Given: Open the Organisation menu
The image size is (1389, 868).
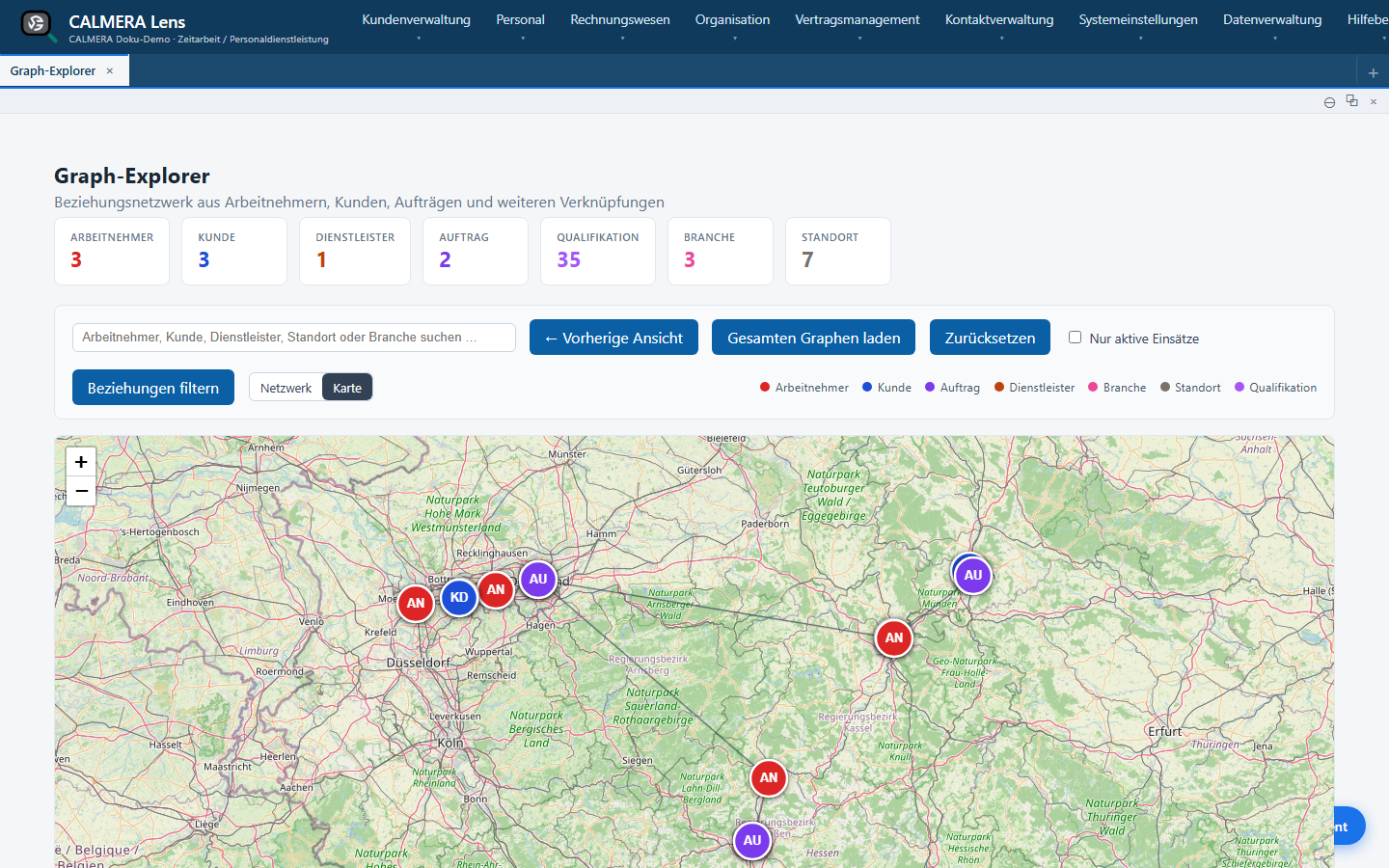Looking at the screenshot, I should pos(733,26).
